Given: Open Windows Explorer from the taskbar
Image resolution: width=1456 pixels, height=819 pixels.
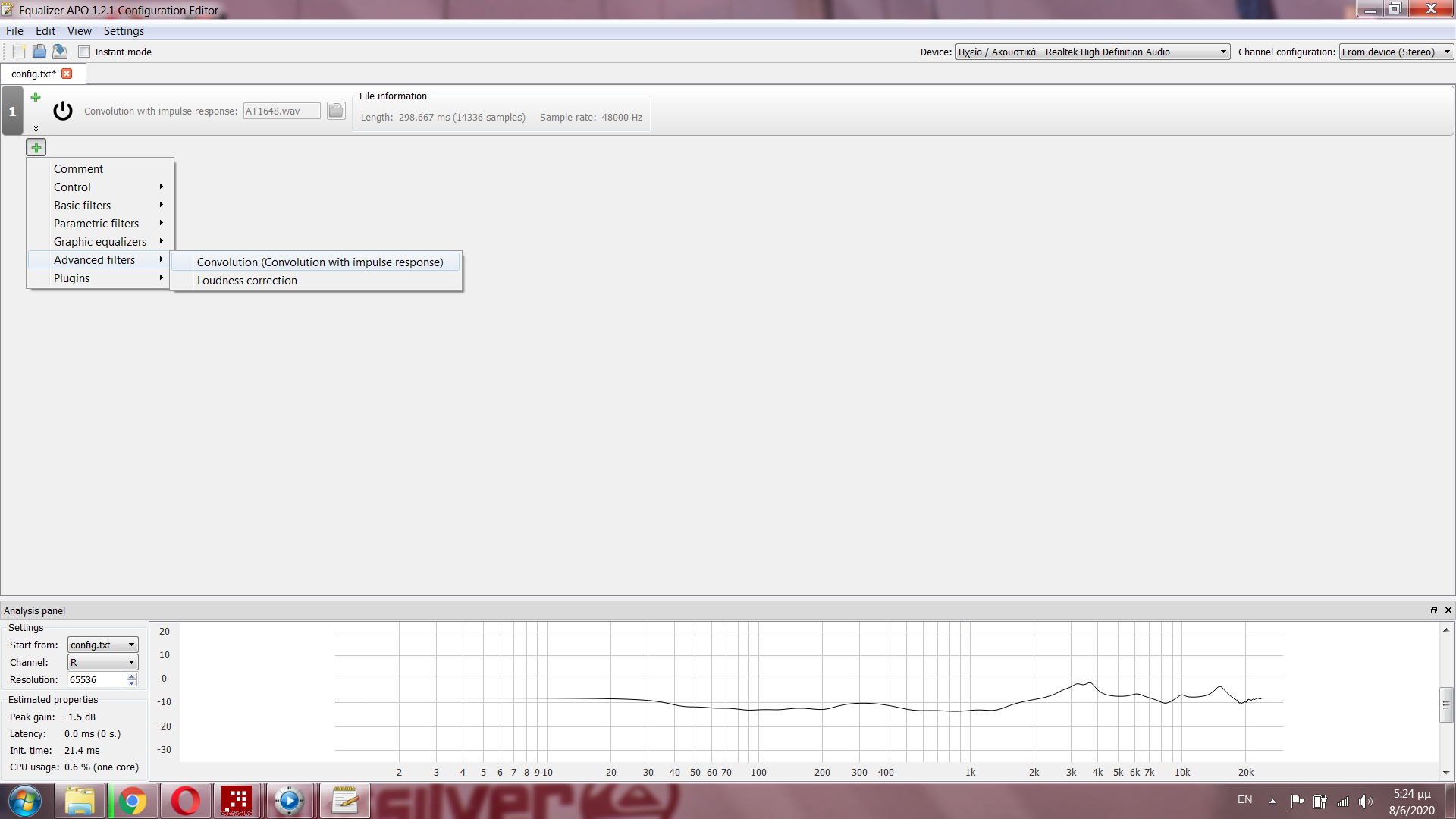Looking at the screenshot, I should (80, 801).
